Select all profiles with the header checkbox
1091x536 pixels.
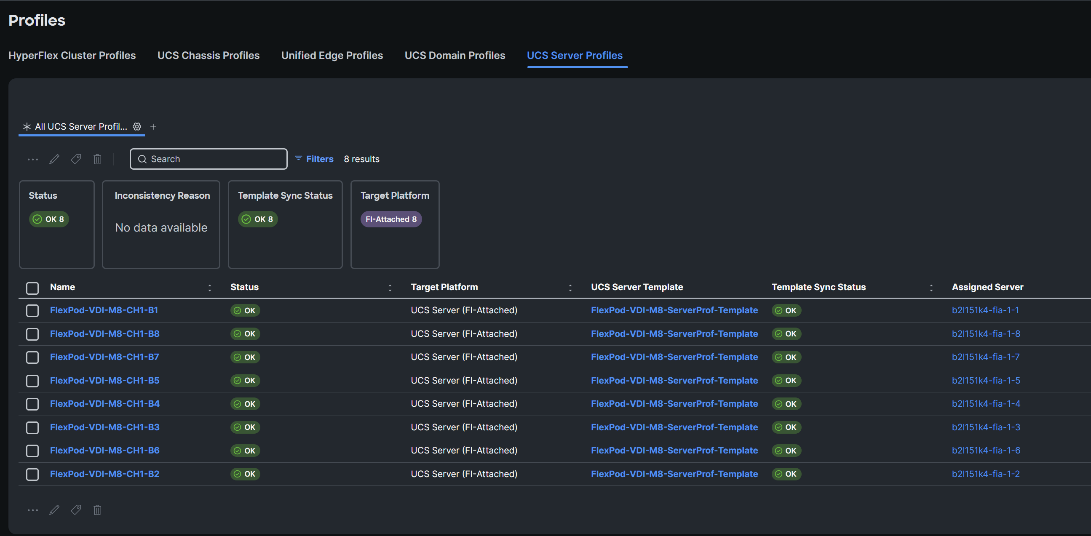pyautogui.click(x=32, y=287)
